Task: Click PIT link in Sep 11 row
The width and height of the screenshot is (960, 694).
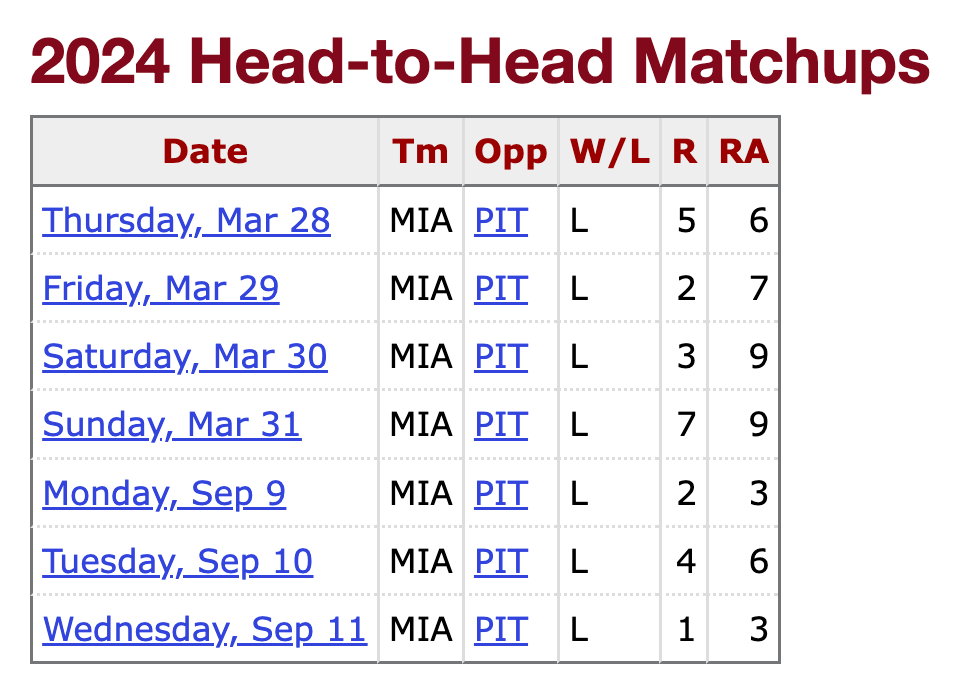Action: pos(500,629)
